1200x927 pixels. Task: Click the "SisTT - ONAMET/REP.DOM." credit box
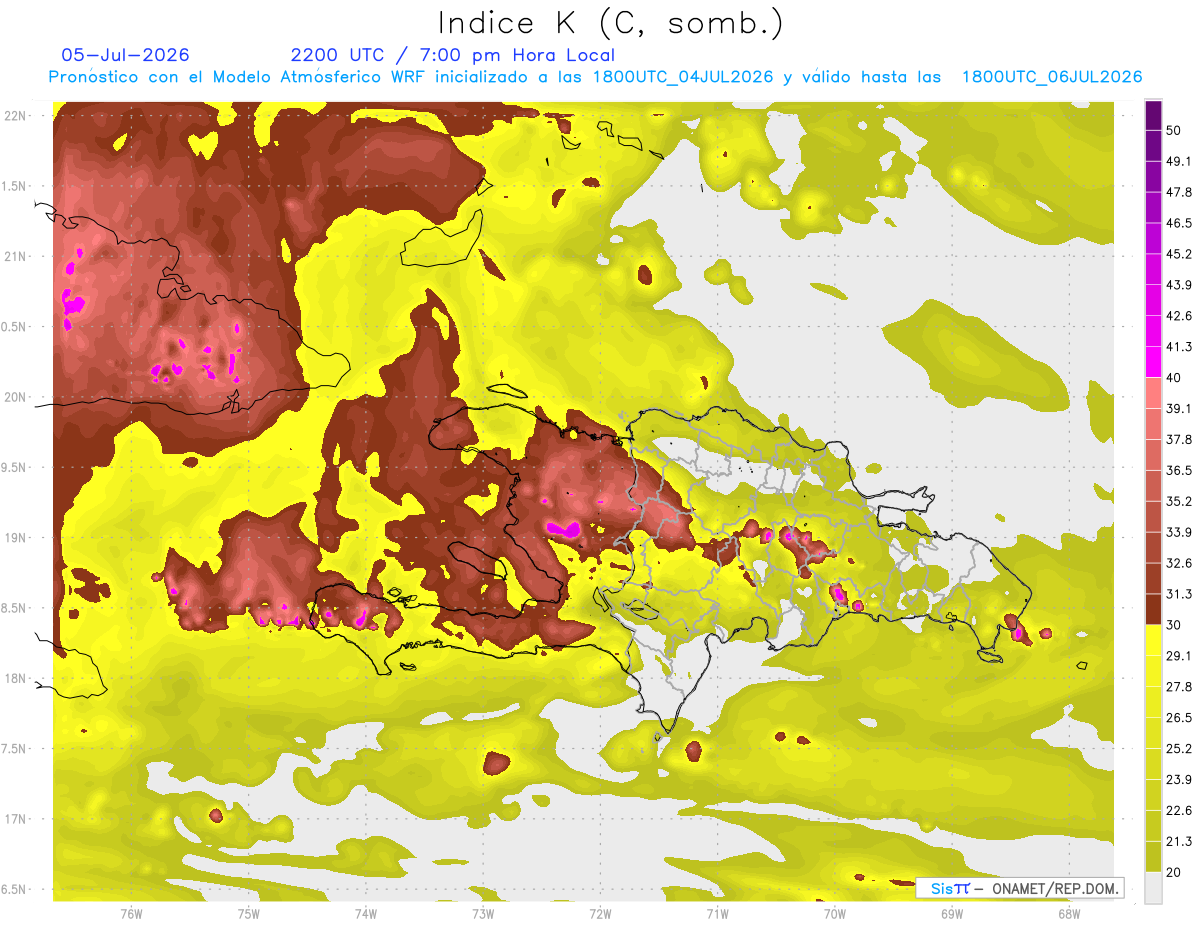1019,888
